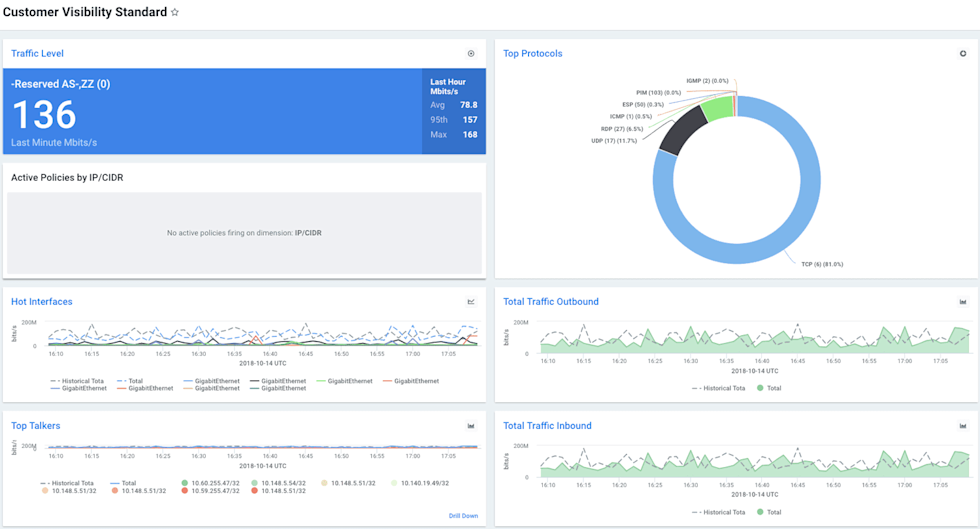
Task: Toggle the black-line GigabitEthernet legend entry
Action: coord(278,381)
